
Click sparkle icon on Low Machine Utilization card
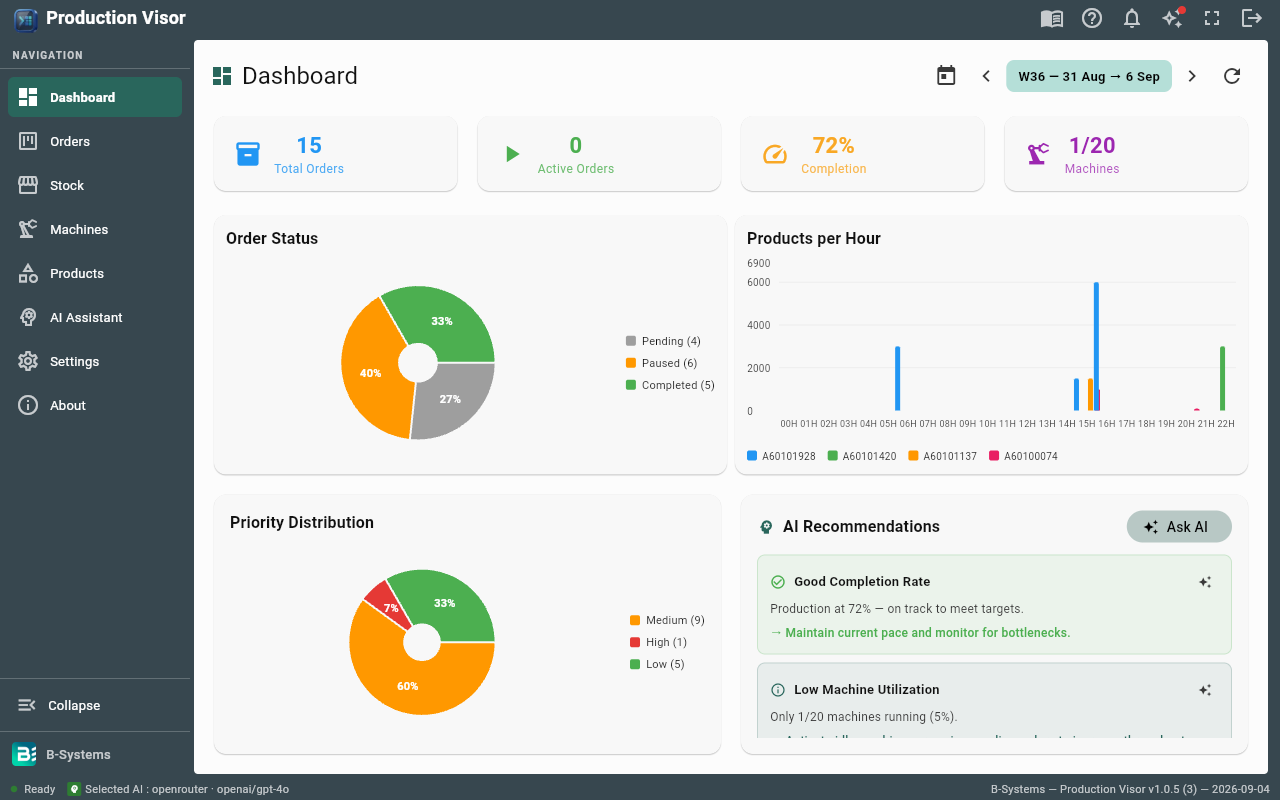1205,690
